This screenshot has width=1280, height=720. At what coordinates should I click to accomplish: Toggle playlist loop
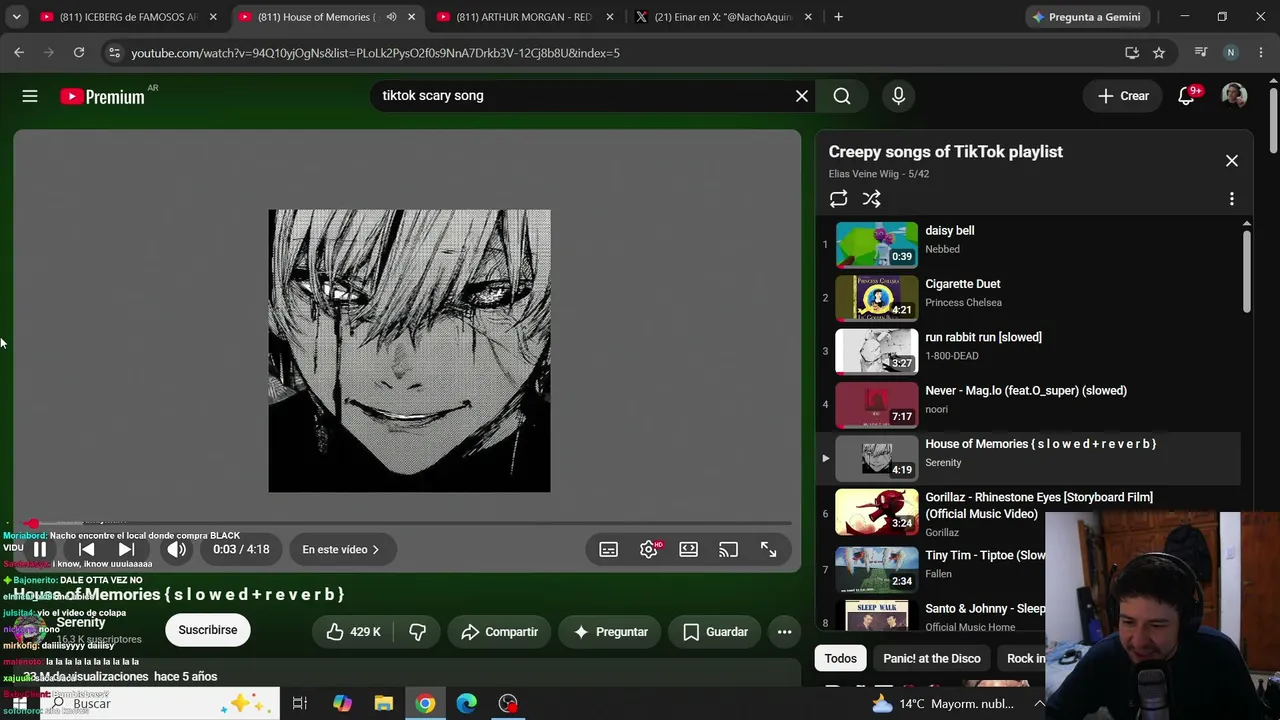pos(838,199)
